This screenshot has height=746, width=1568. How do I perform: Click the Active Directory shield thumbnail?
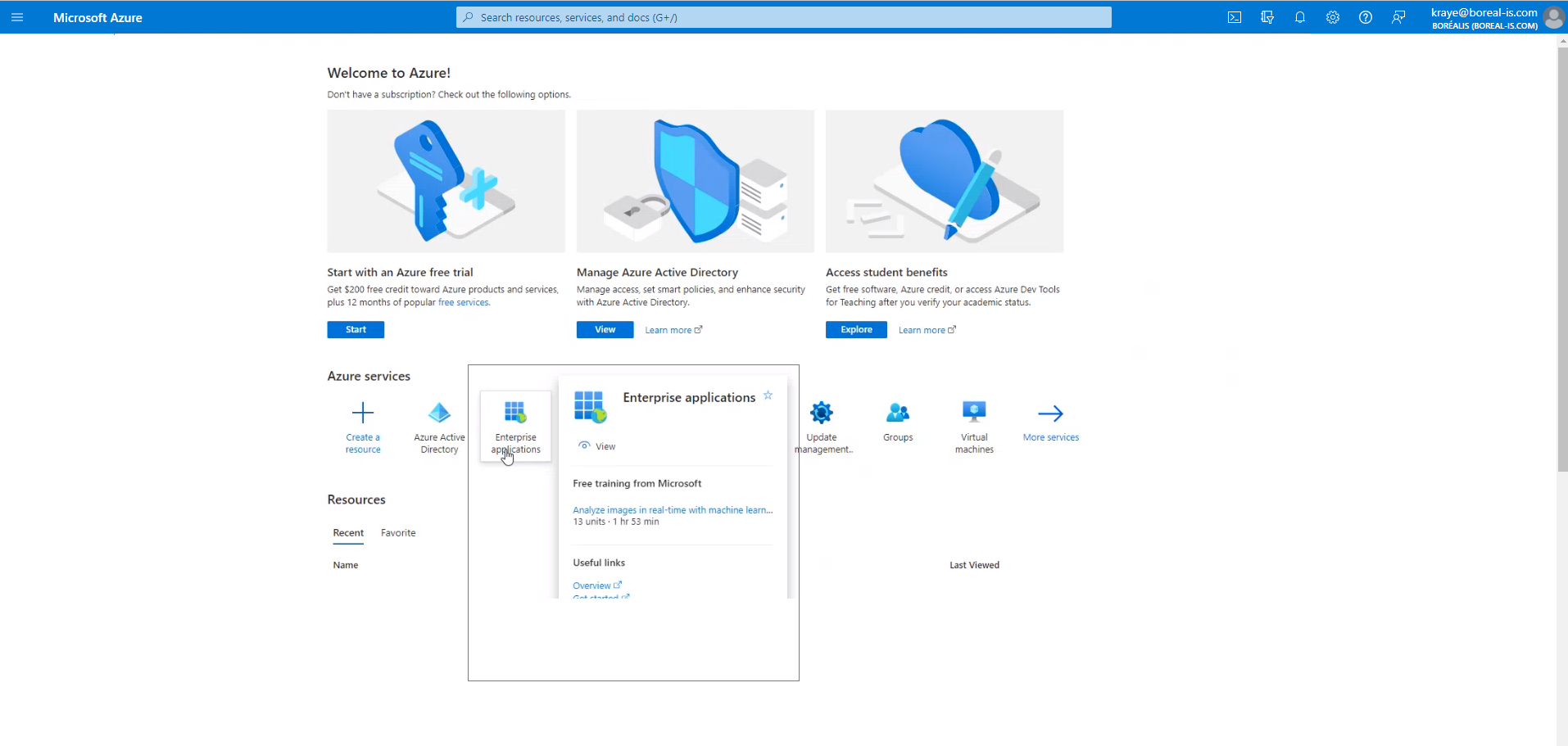click(696, 181)
